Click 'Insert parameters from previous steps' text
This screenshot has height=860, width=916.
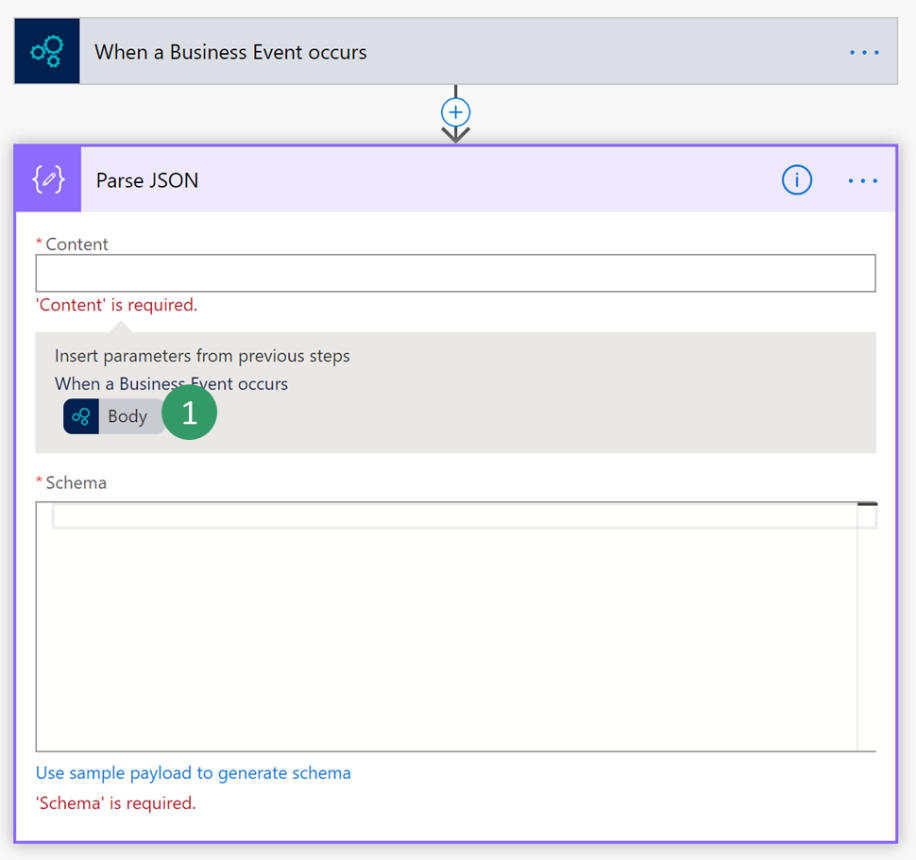tap(202, 356)
